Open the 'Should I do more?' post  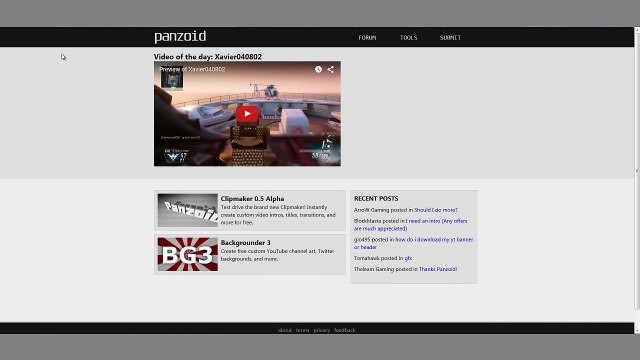coord(436,210)
